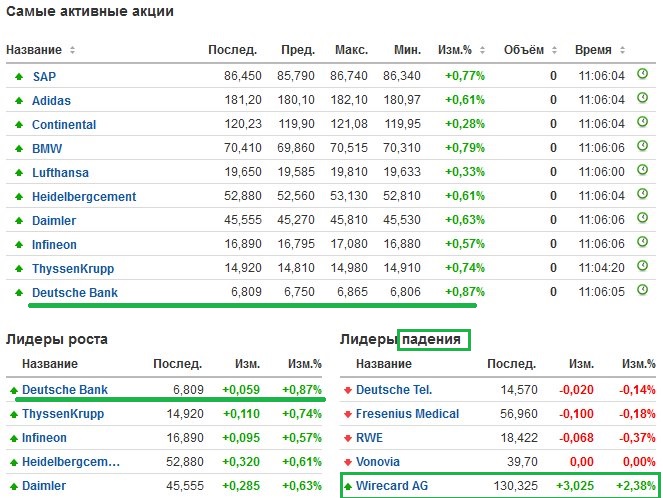Sort table by Изм.% column arrows
This screenshot has width=663, height=498.
click(482, 50)
